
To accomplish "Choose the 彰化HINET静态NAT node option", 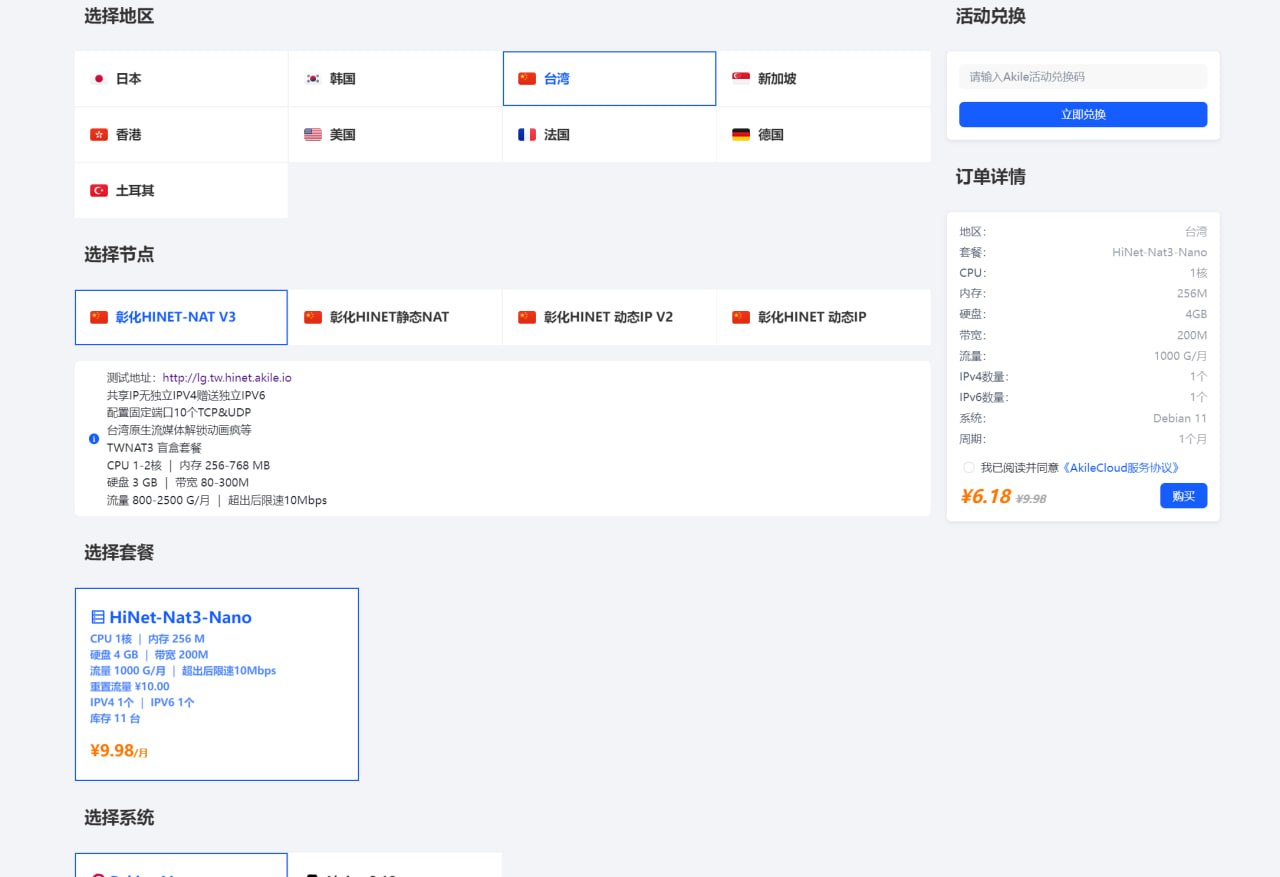I will (395, 316).
